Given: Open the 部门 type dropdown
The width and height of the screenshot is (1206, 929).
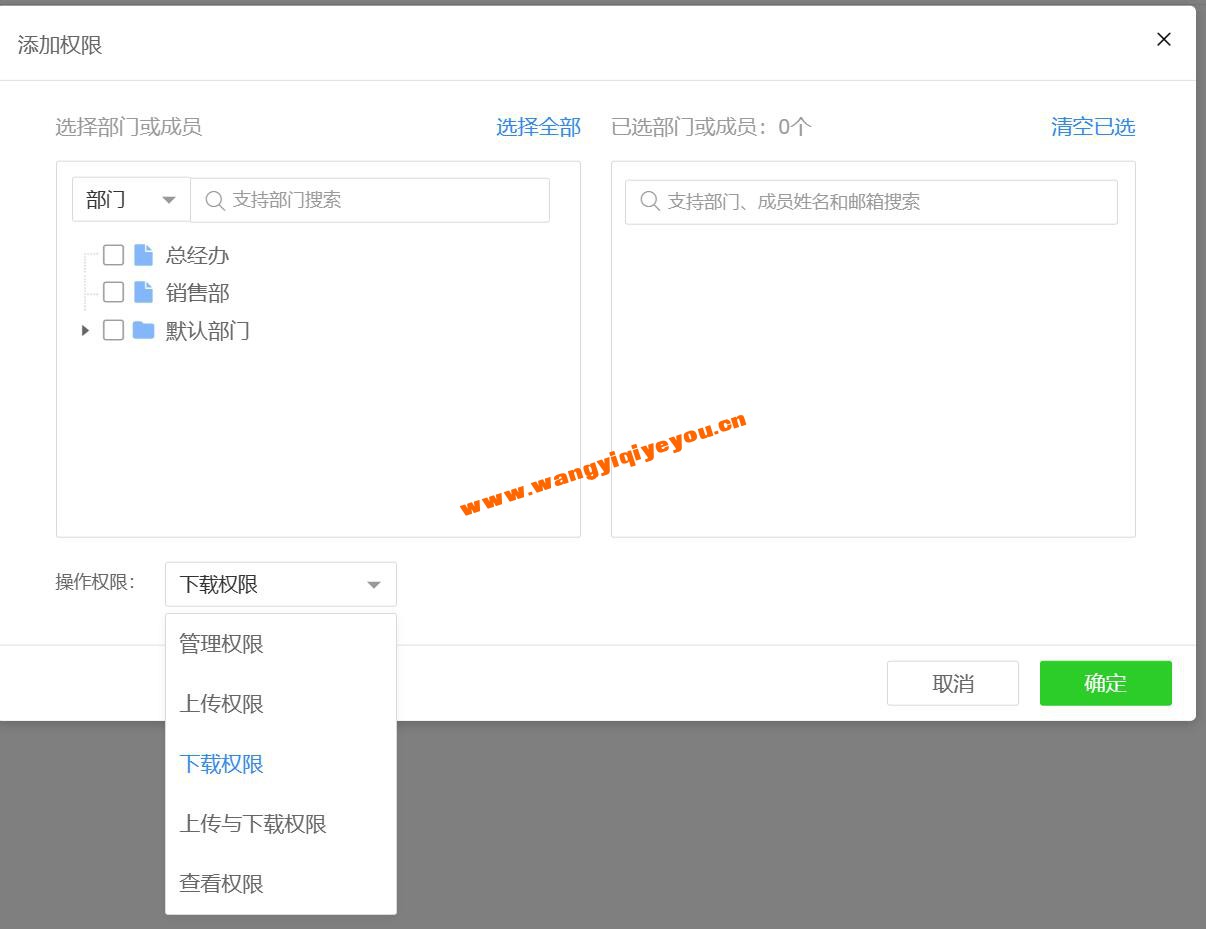Looking at the screenshot, I should pos(131,200).
